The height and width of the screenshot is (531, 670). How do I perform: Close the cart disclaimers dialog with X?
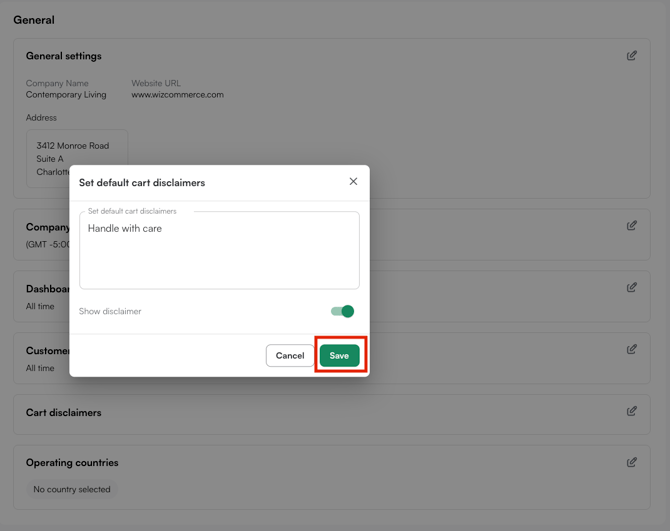pos(353,182)
